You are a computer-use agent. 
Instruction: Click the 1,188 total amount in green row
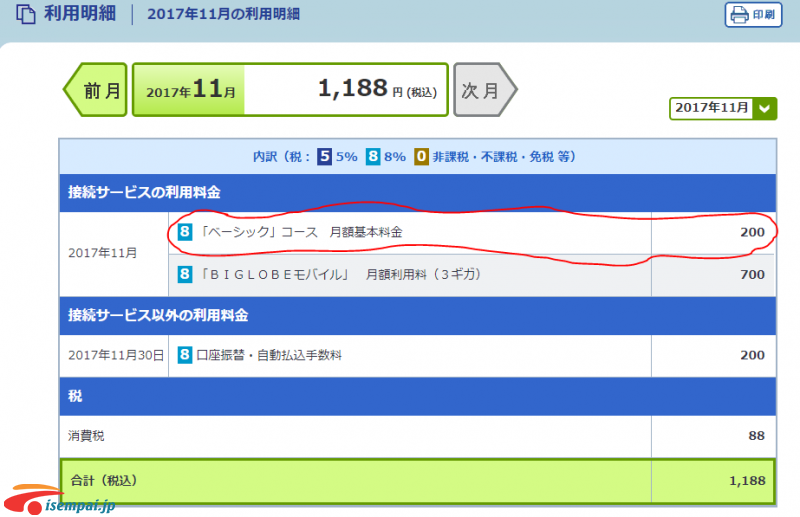(x=747, y=481)
